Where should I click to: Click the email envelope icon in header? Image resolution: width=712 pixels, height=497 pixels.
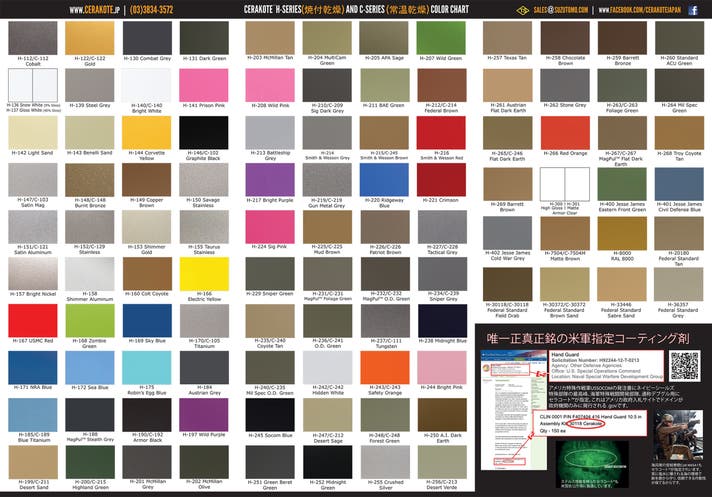tap(523, 9)
